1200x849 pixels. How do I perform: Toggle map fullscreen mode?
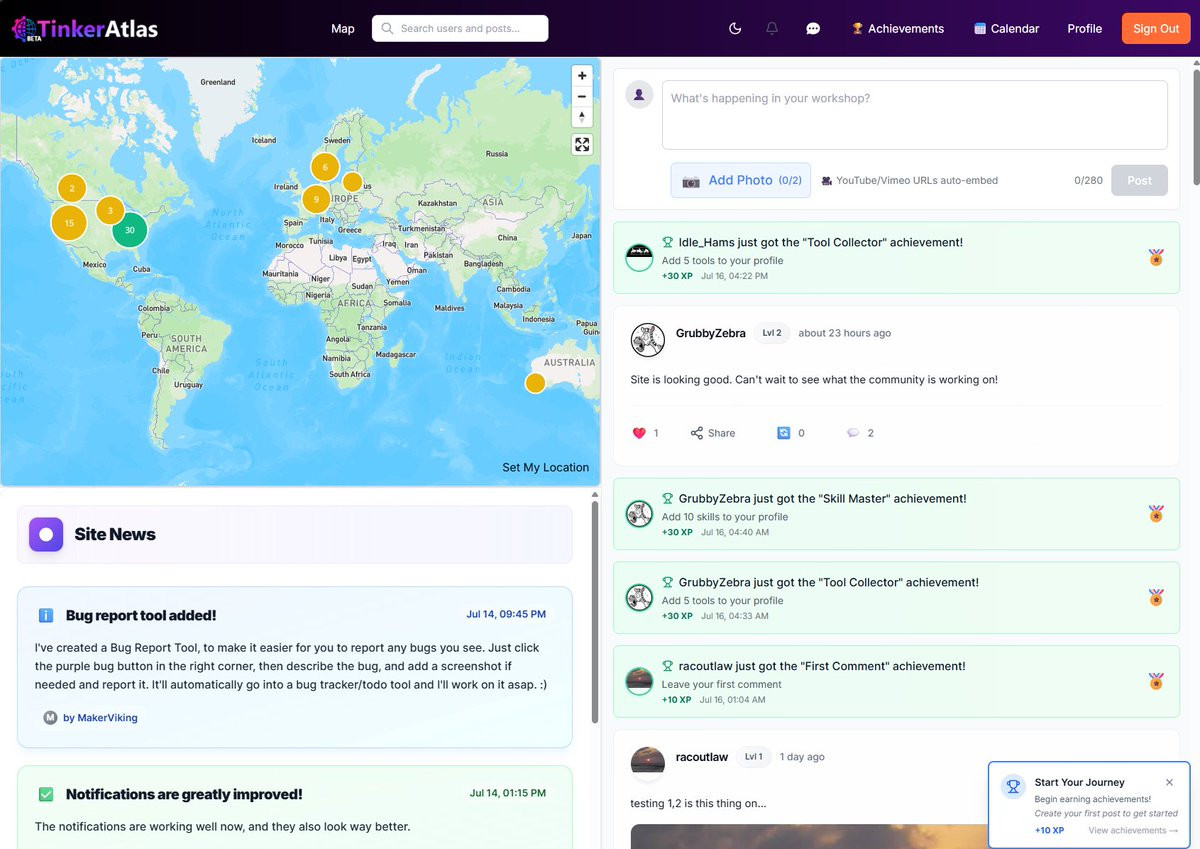(x=582, y=145)
